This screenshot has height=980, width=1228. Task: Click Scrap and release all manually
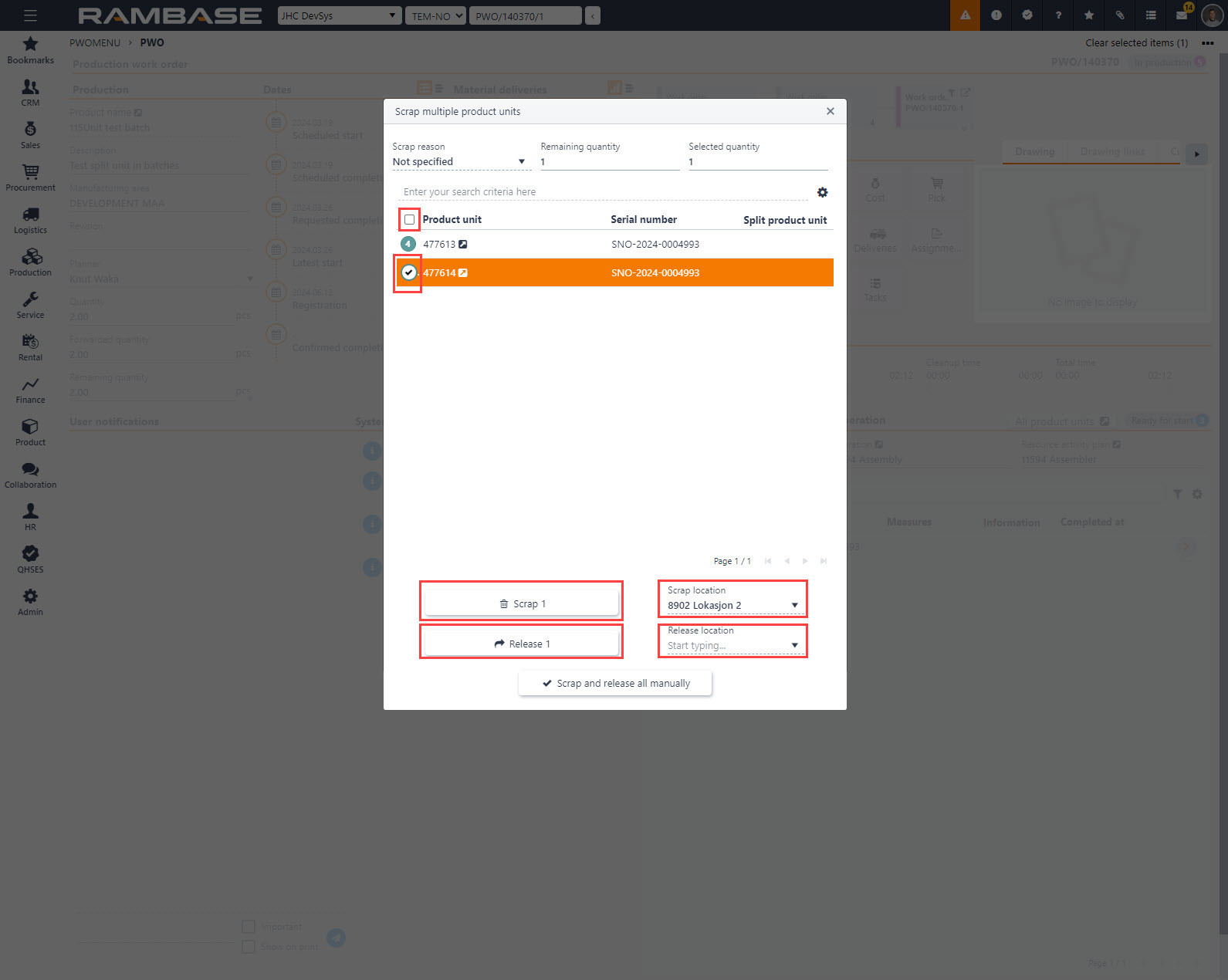pyautogui.click(x=615, y=684)
